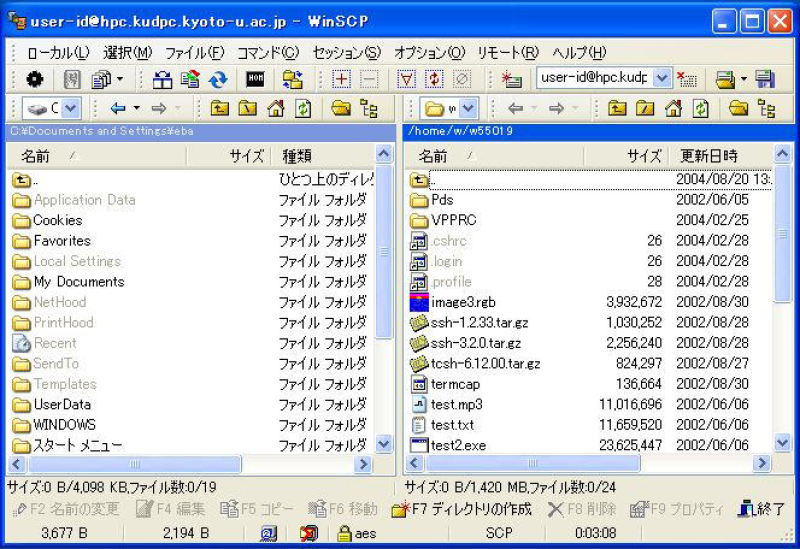Select remote file termcap
The width and height of the screenshot is (800, 549).
pyautogui.click(x=455, y=384)
